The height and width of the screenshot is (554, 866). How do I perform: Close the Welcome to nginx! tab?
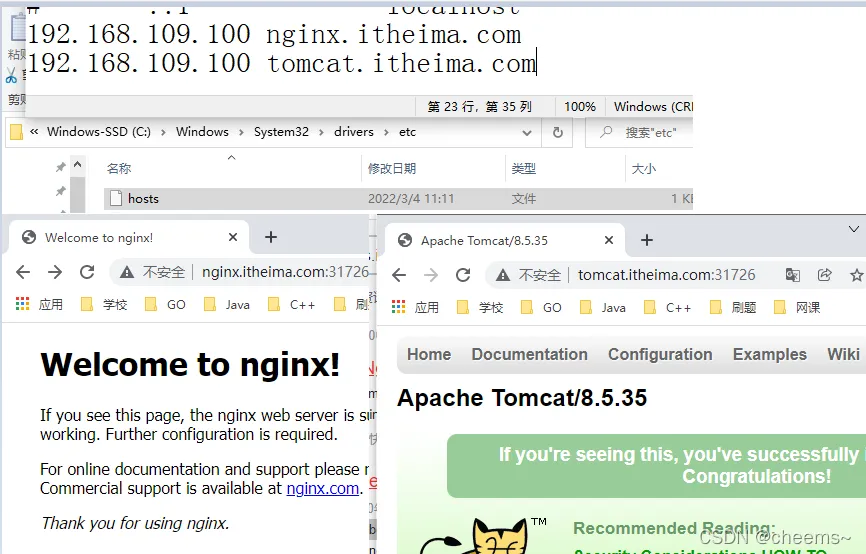[233, 238]
